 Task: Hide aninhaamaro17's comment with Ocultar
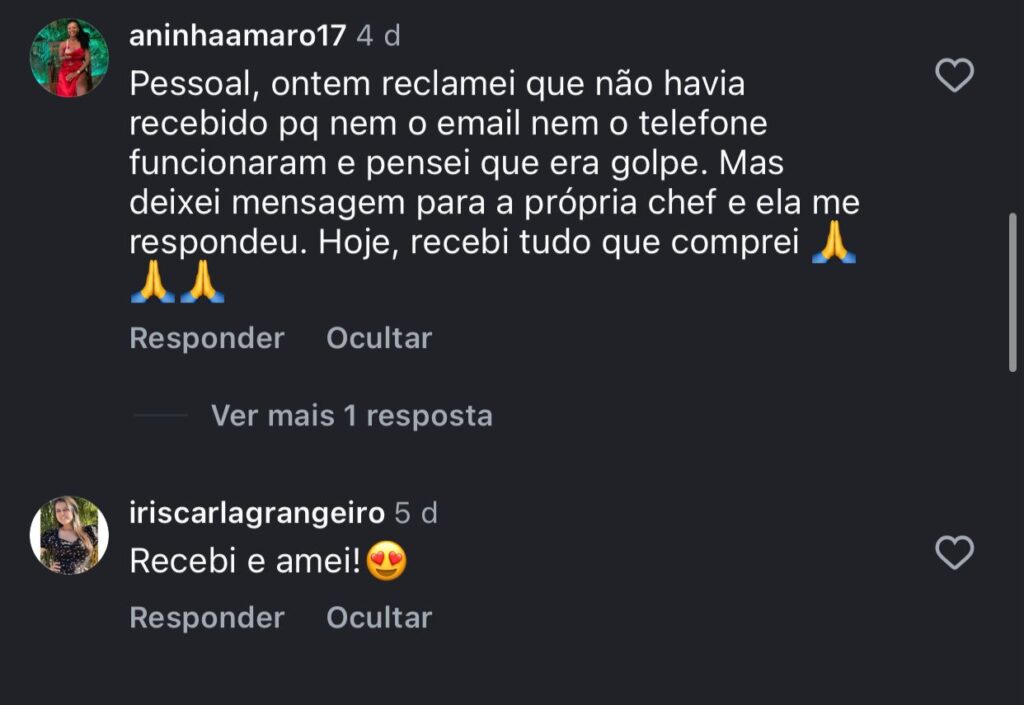pyautogui.click(x=379, y=338)
